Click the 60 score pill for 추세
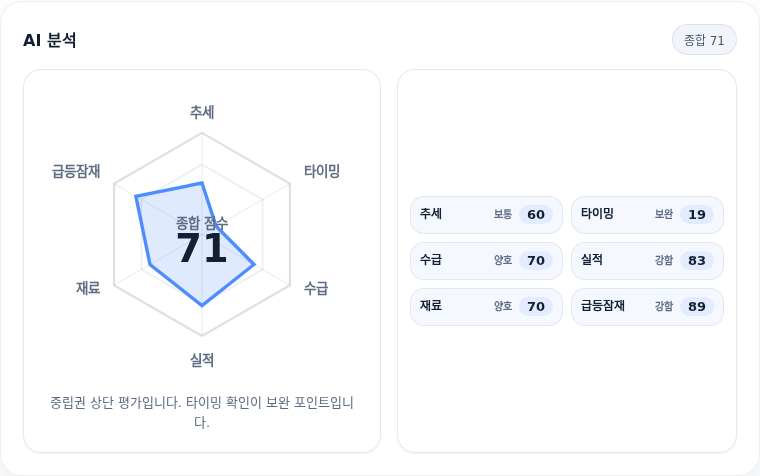Image resolution: width=760 pixels, height=476 pixels. [x=536, y=215]
